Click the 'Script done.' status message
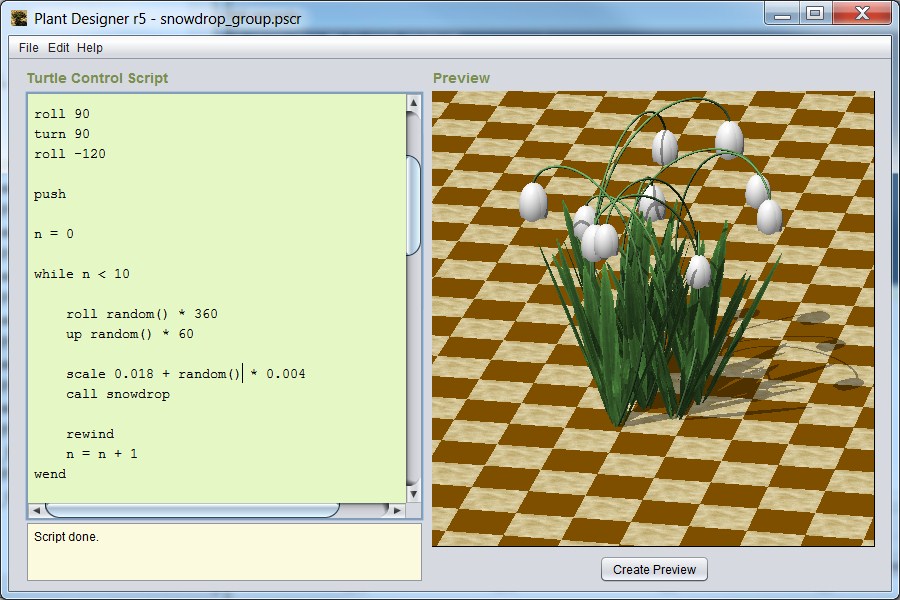 coord(66,537)
